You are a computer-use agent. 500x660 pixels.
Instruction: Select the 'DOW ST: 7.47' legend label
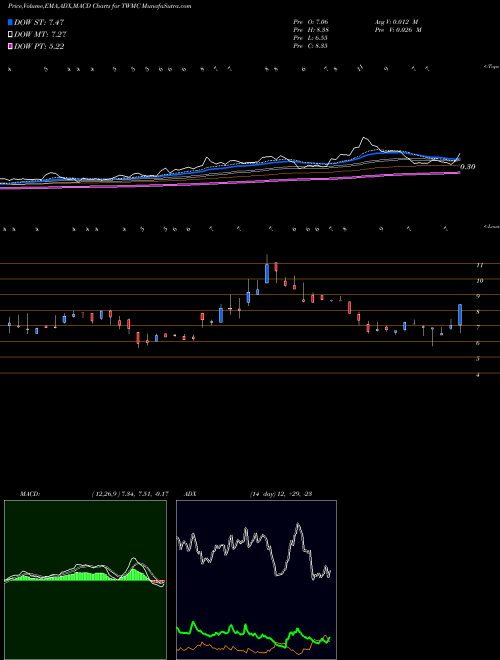click(39, 22)
